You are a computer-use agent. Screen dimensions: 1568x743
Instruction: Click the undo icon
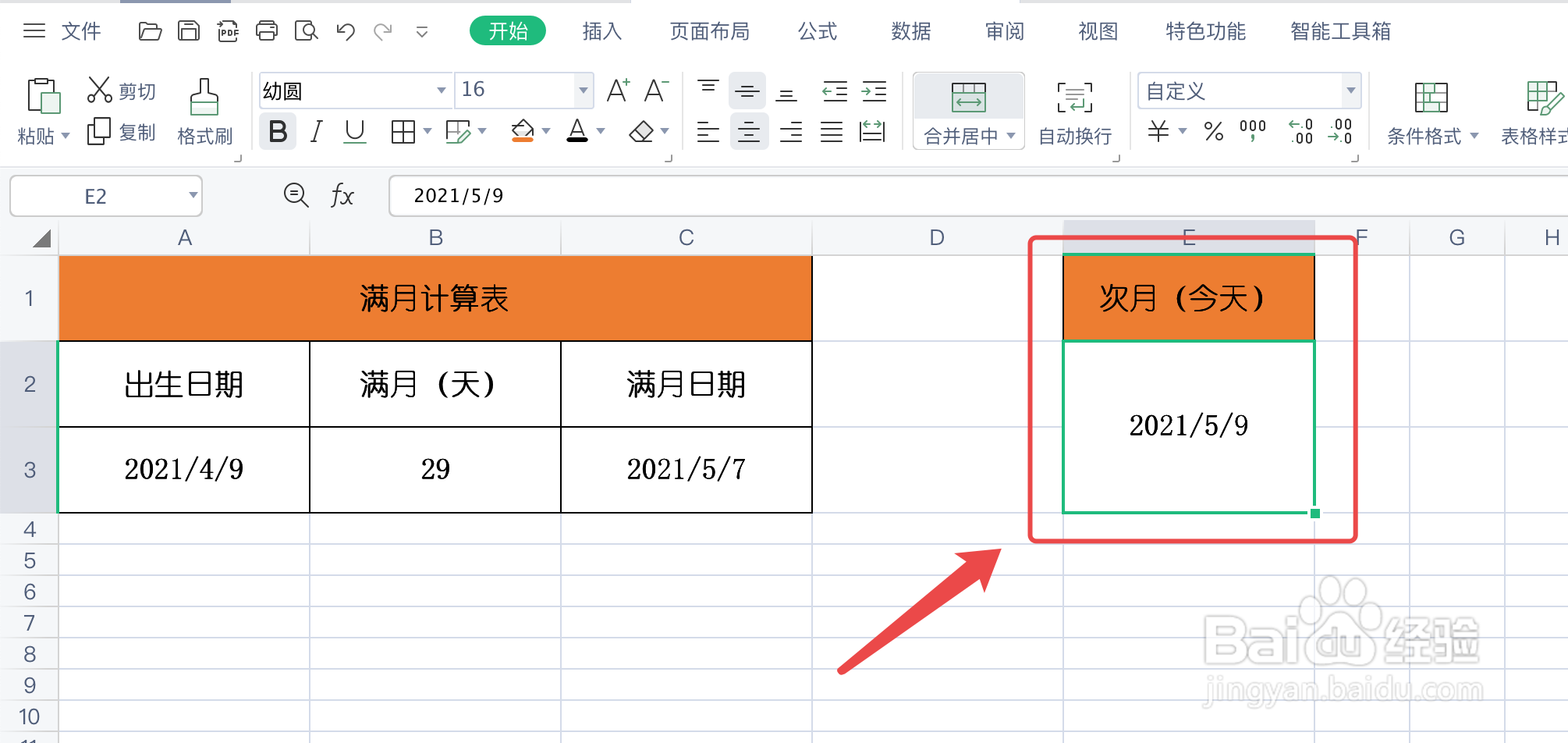[x=345, y=31]
